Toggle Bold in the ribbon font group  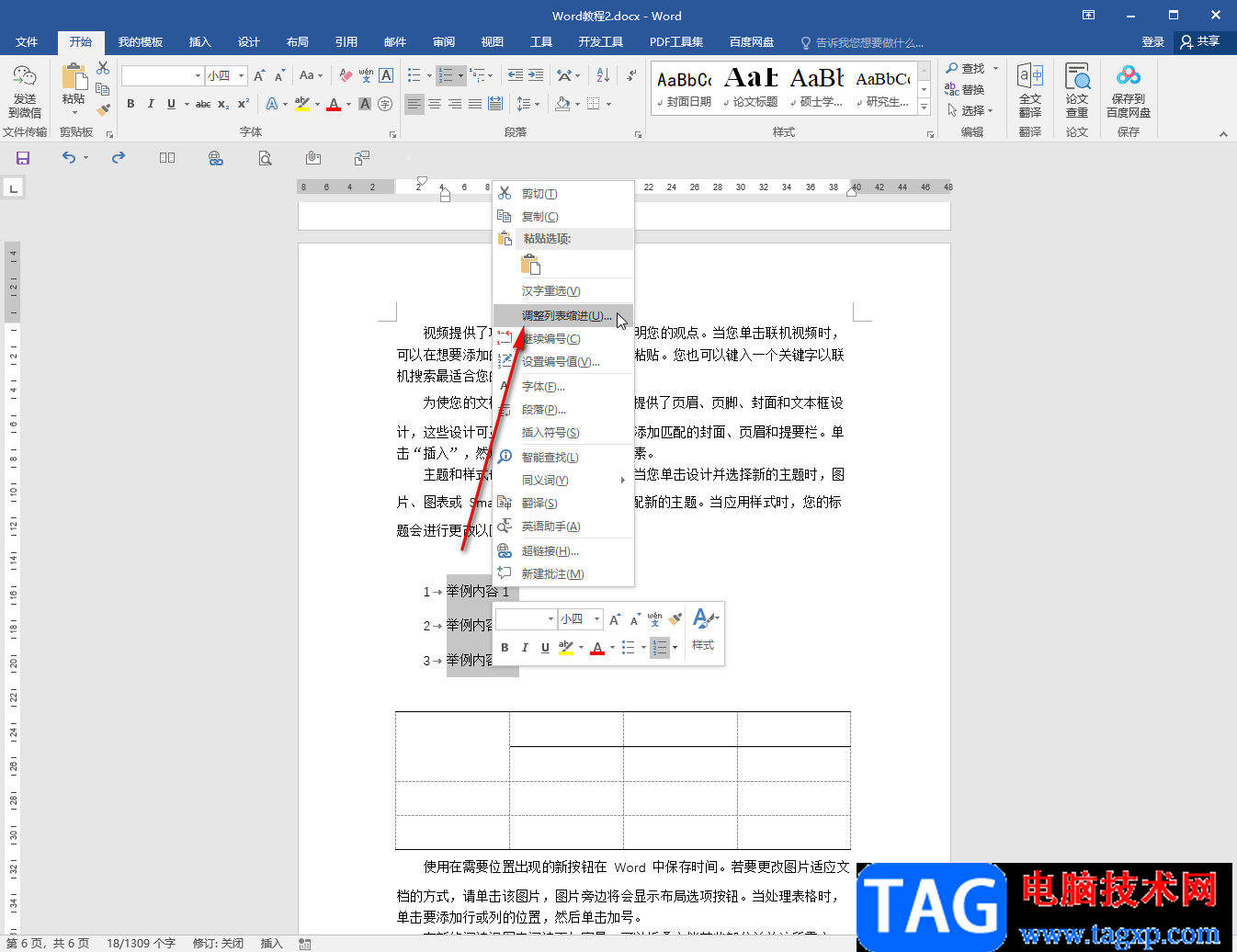point(131,104)
